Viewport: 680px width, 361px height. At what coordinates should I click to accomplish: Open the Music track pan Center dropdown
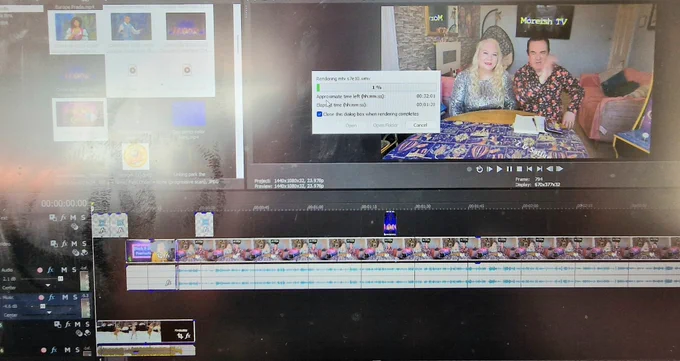pos(49,313)
